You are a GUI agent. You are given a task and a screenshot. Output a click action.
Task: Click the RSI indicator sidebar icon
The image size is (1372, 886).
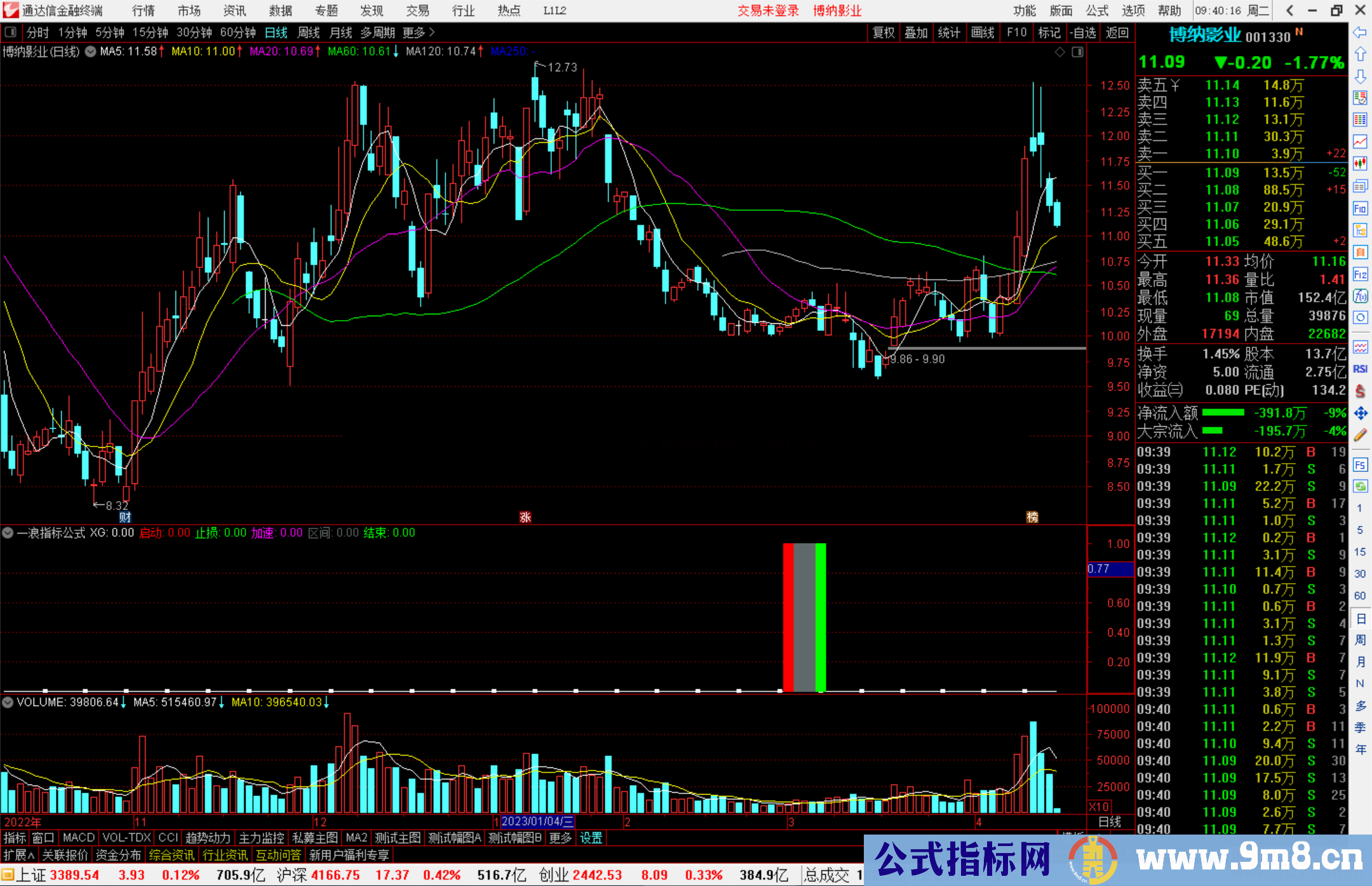coord(1360,369)
